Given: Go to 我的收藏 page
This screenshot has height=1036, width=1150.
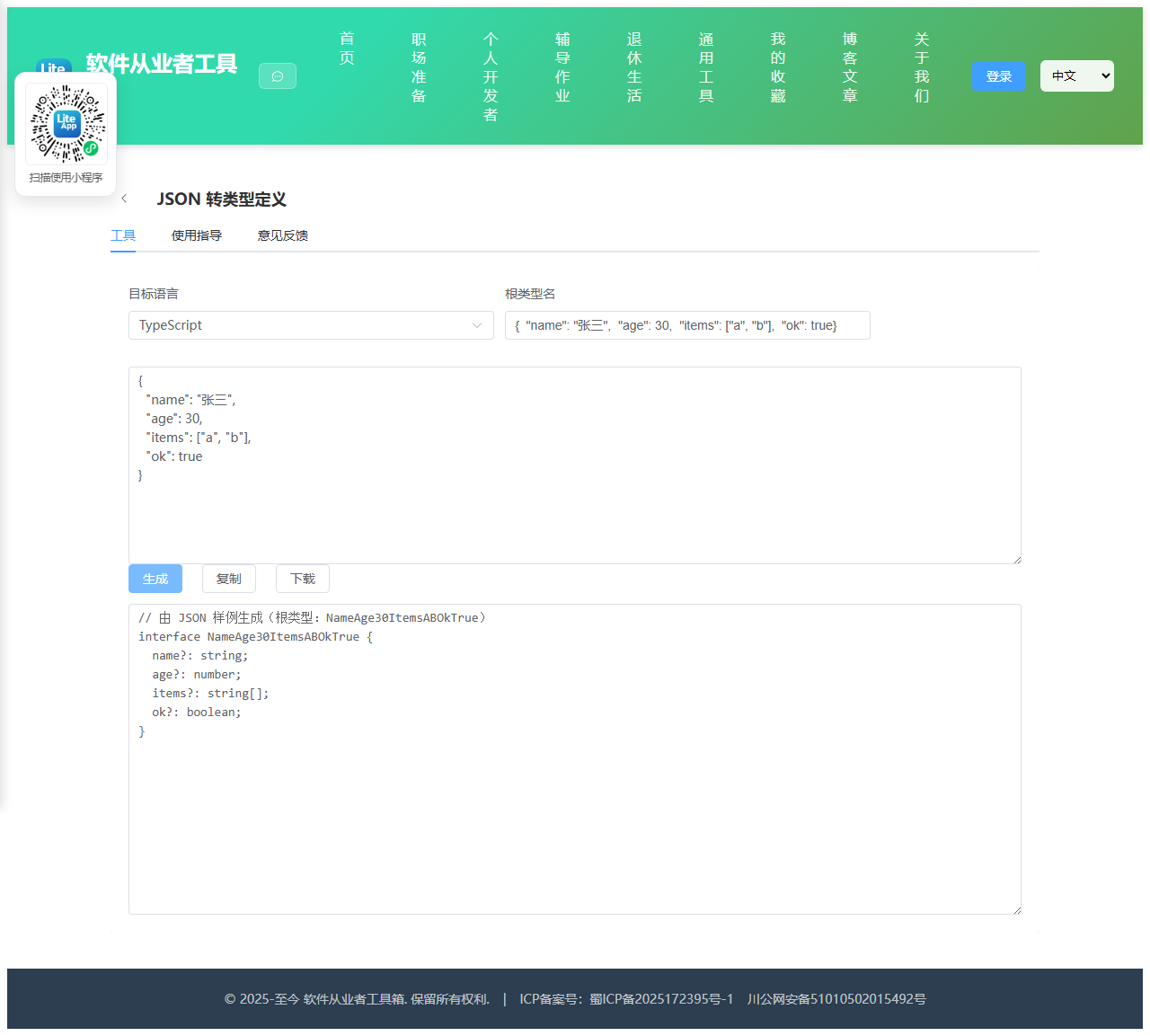Looking at the screenshot, I should [x=778, y=67].
